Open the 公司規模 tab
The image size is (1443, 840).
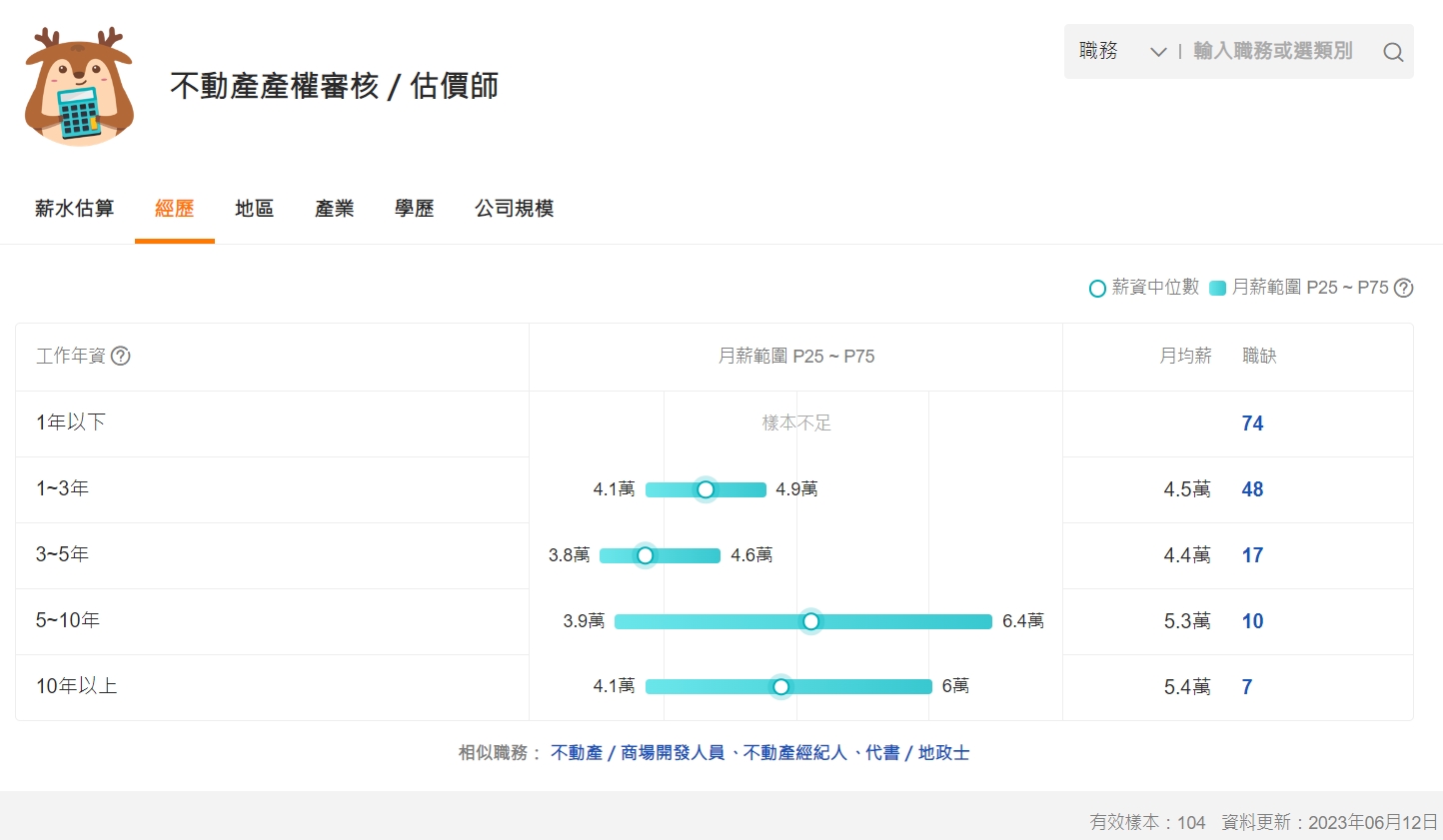click(514, 208)
